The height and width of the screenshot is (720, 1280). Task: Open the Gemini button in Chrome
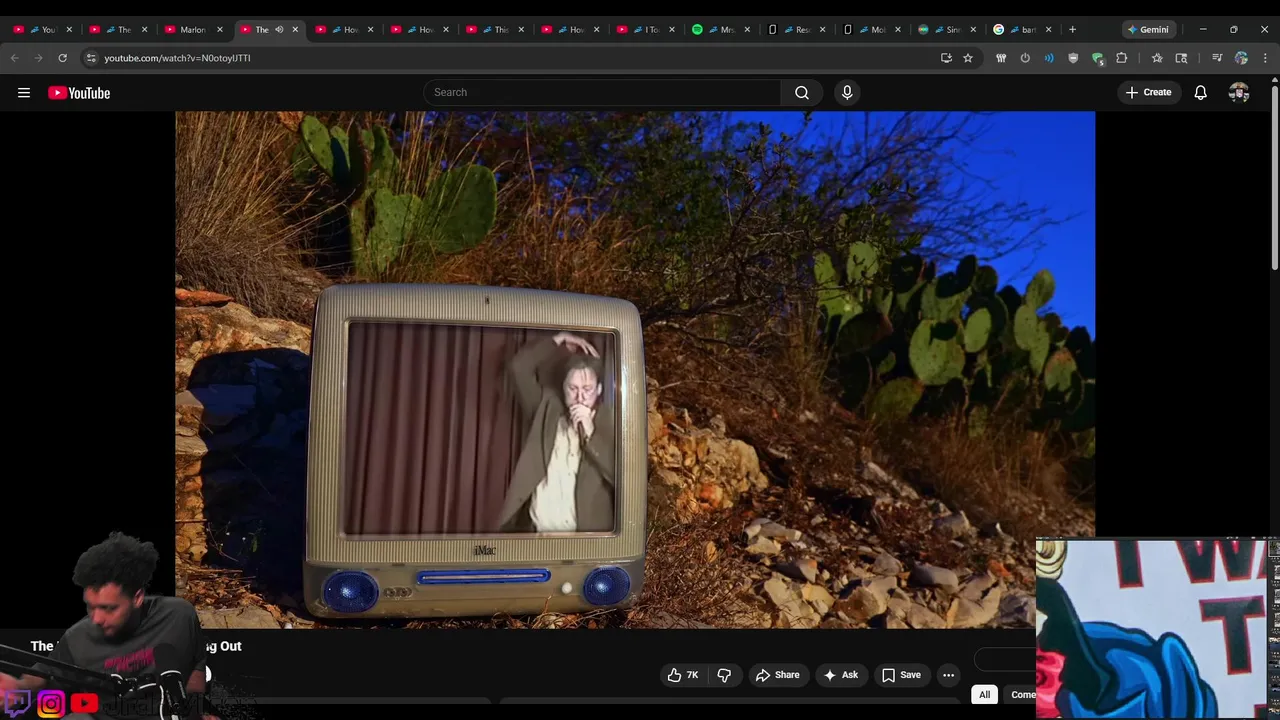point(1148,30)
